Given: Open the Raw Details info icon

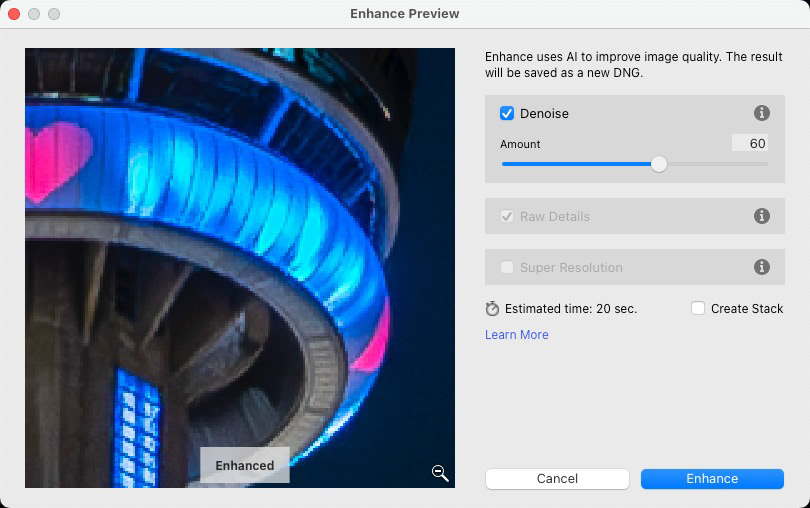Looking at the screenshot, I should pos(761,216).
